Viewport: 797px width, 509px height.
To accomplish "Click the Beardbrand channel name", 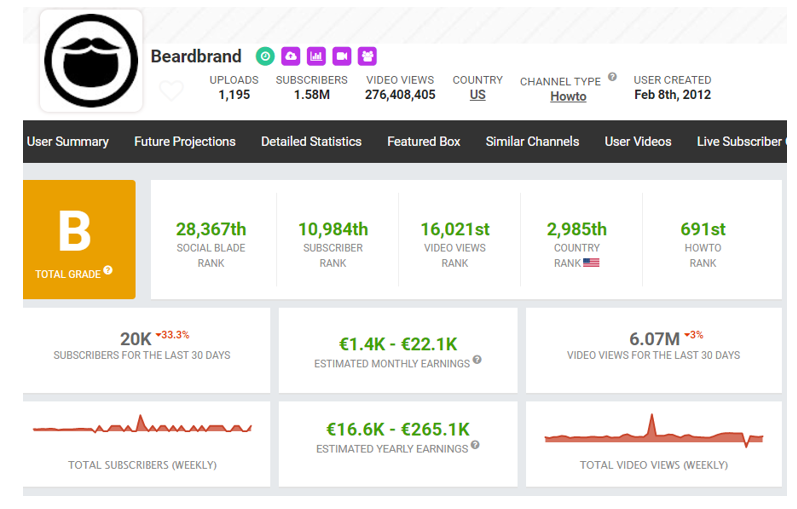I will [x=196, y=56].
